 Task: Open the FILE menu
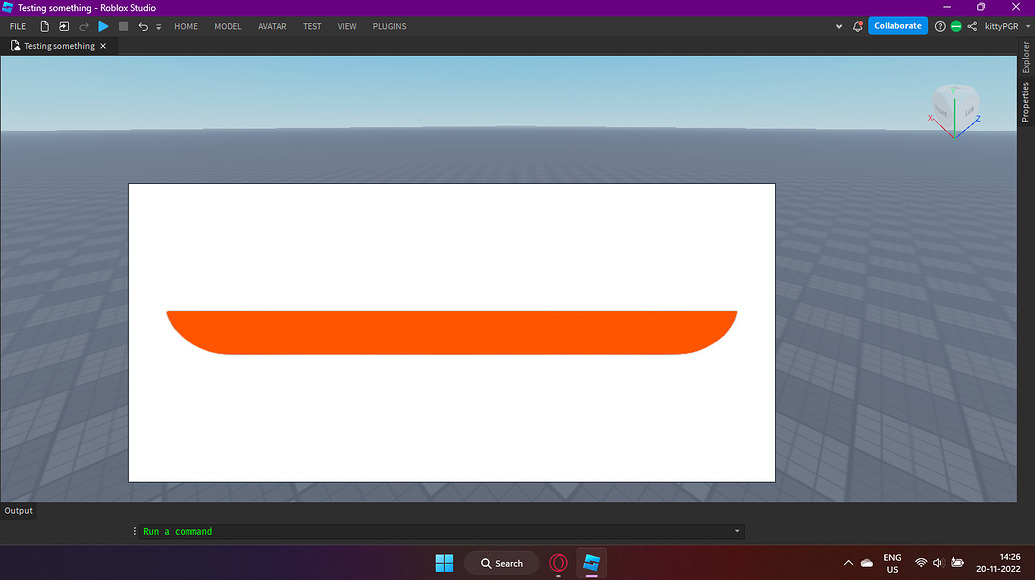click(18, 26)
